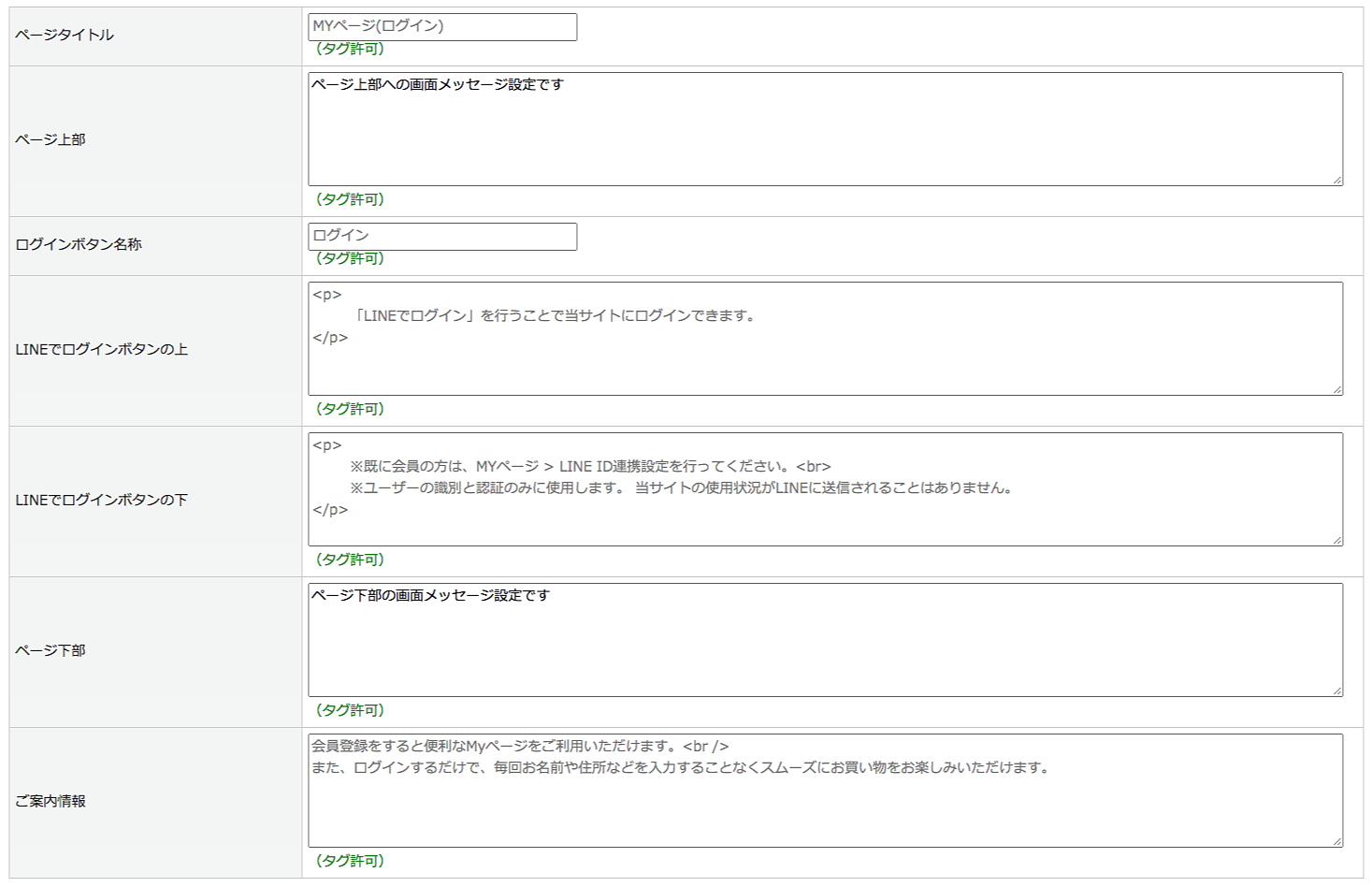Screen dimensions: 1372x887
Task: Click (タグ許可) note under ログインボタン名称 field
Action: (x=350, y=258)
